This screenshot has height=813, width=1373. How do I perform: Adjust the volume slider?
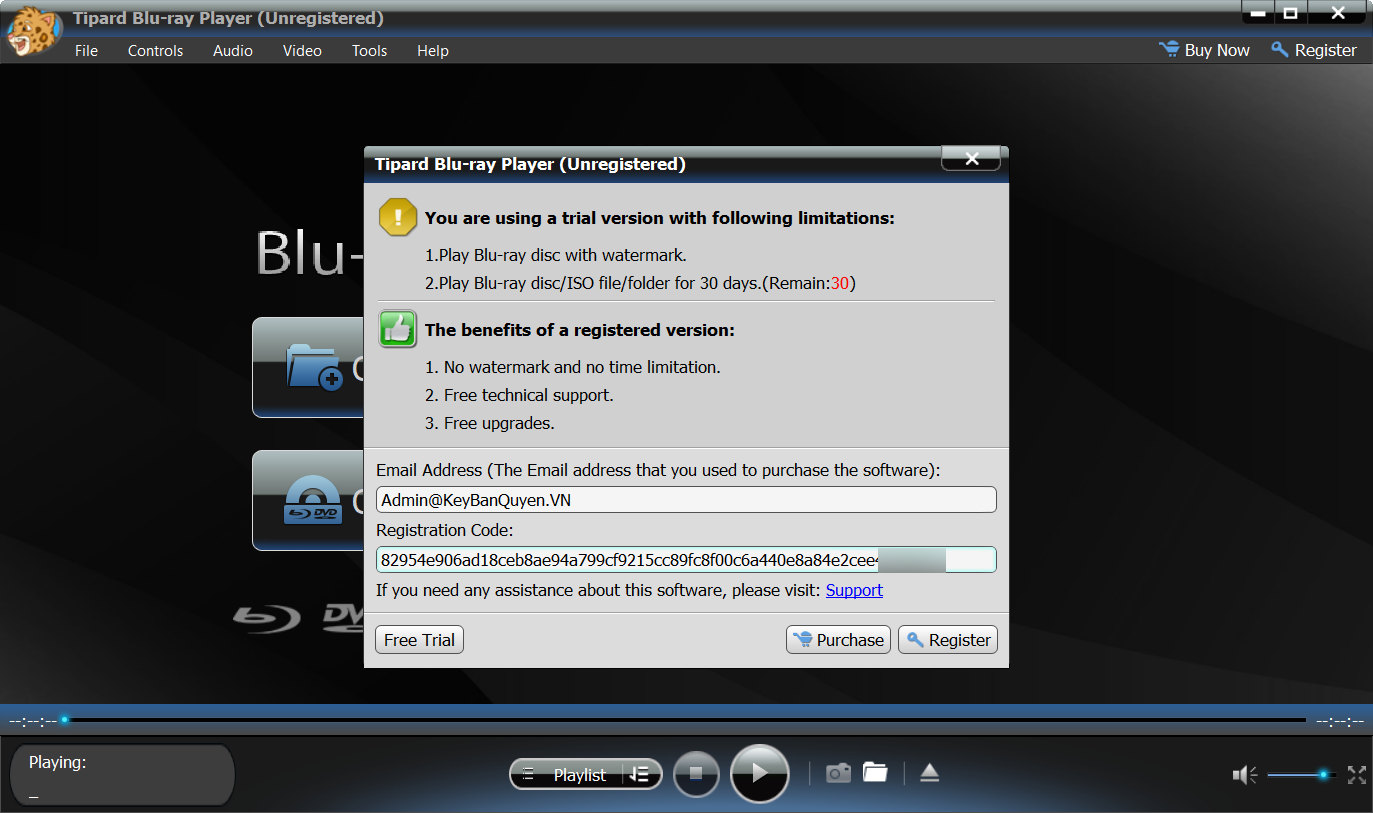point(1302,774)
